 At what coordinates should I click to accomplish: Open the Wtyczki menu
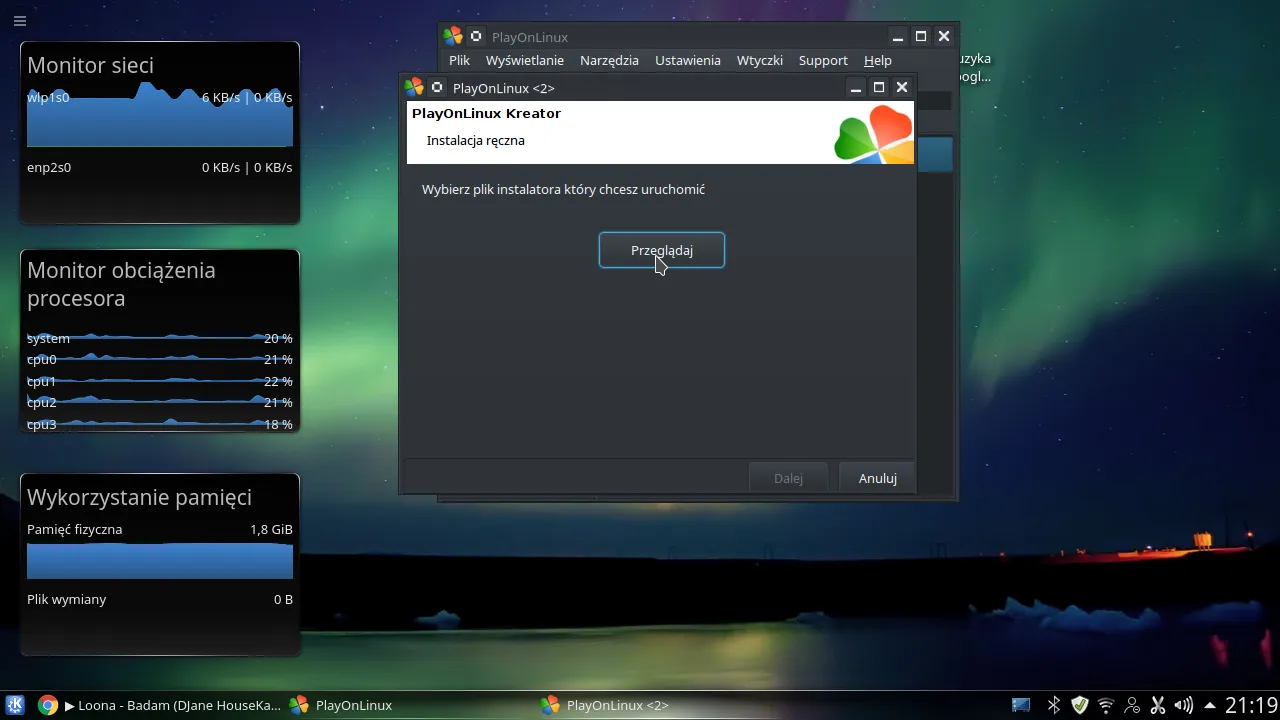click(x=760, y=60)
